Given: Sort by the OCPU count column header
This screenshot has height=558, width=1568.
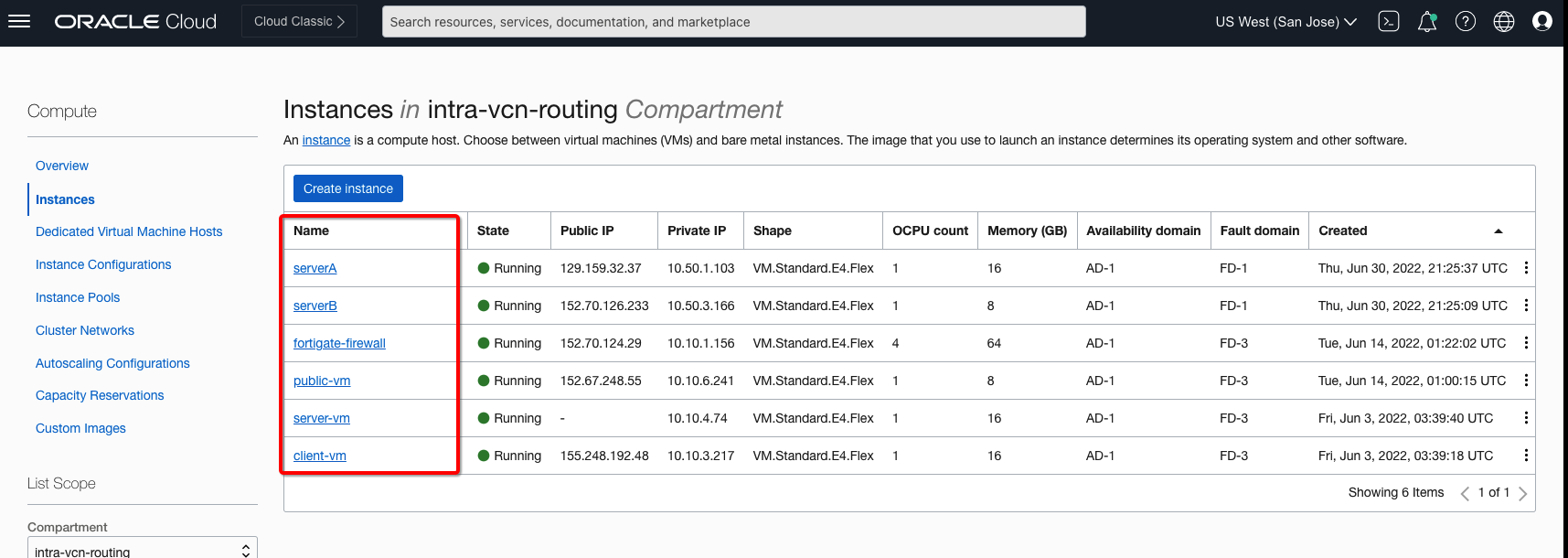Looking at the screenshot, I should click(x=930, y=231).
